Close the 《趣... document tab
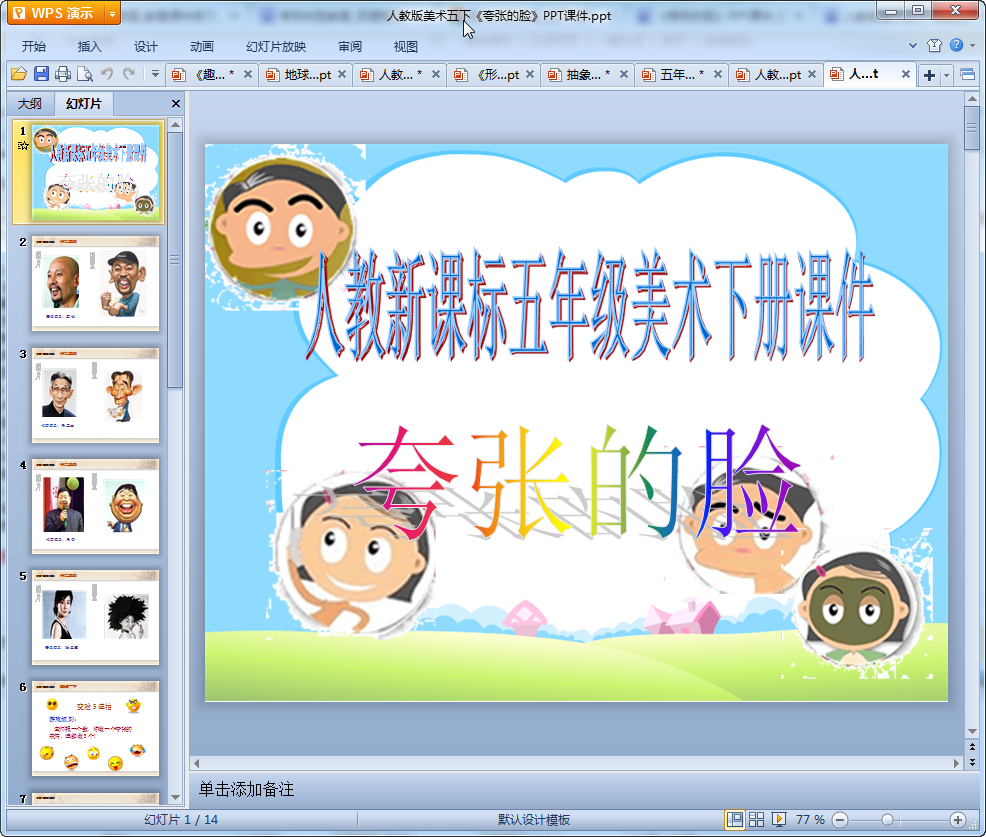The height and width of the screenshot is (837, 986). pyautogui.click(x=248, y=74)
